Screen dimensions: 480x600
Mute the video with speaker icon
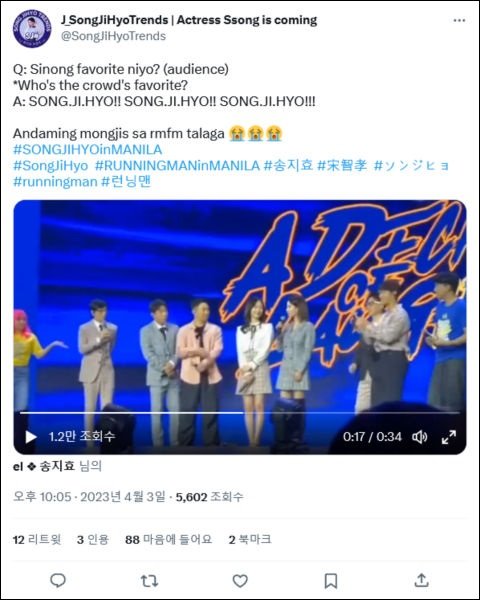420,437
